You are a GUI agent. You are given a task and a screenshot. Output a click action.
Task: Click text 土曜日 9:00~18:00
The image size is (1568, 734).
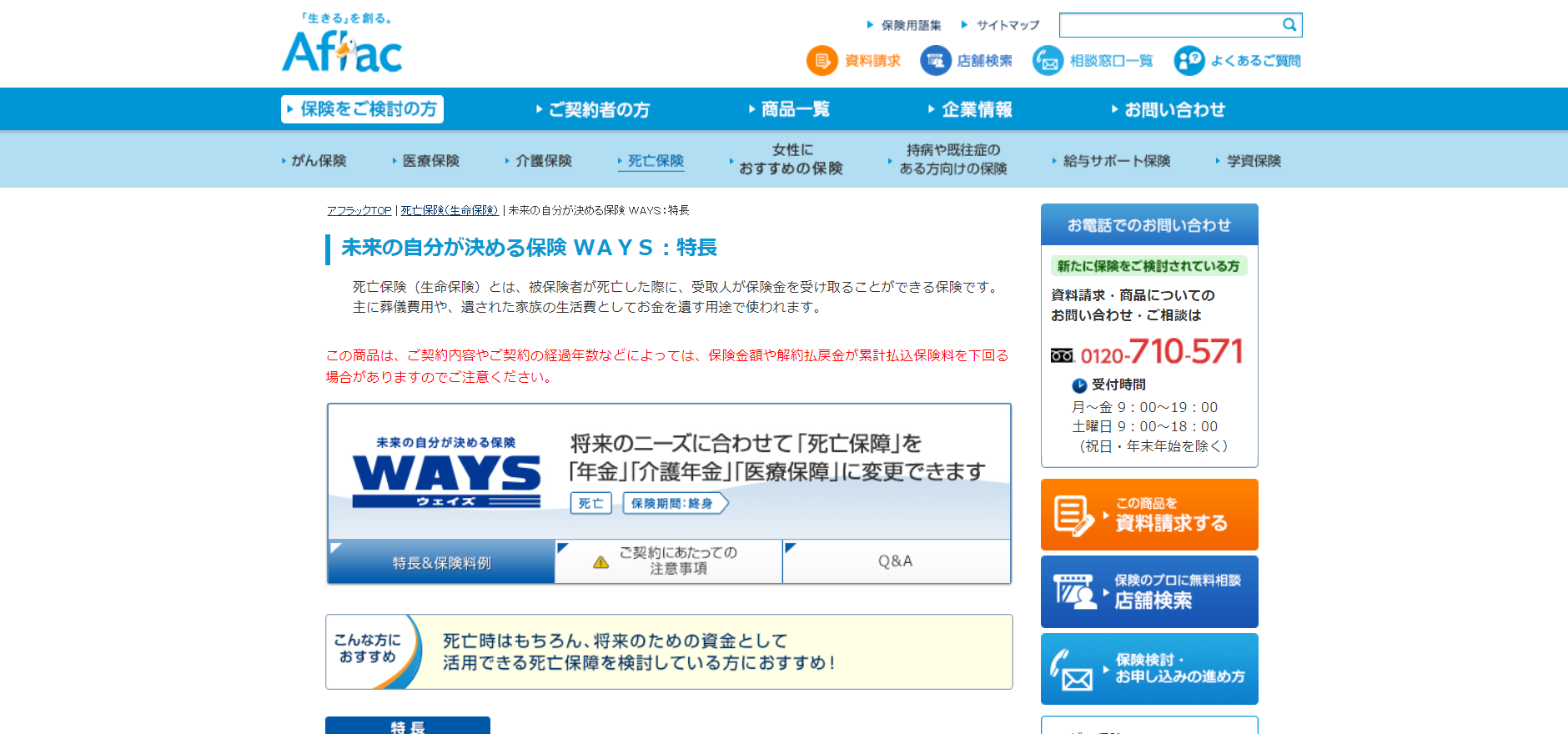click(x=1144, y=426)
